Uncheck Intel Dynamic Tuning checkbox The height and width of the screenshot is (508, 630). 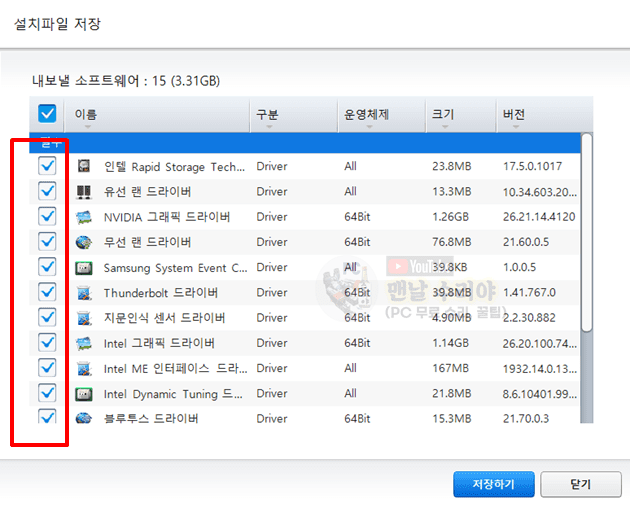47,393
